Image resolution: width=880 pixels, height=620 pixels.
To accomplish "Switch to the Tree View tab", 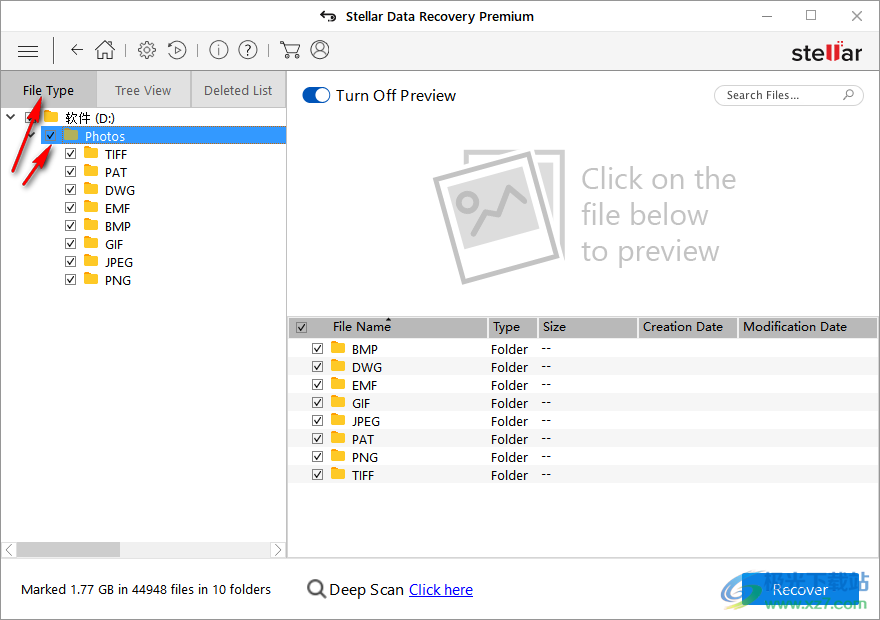I will click(x=143, y=90).
